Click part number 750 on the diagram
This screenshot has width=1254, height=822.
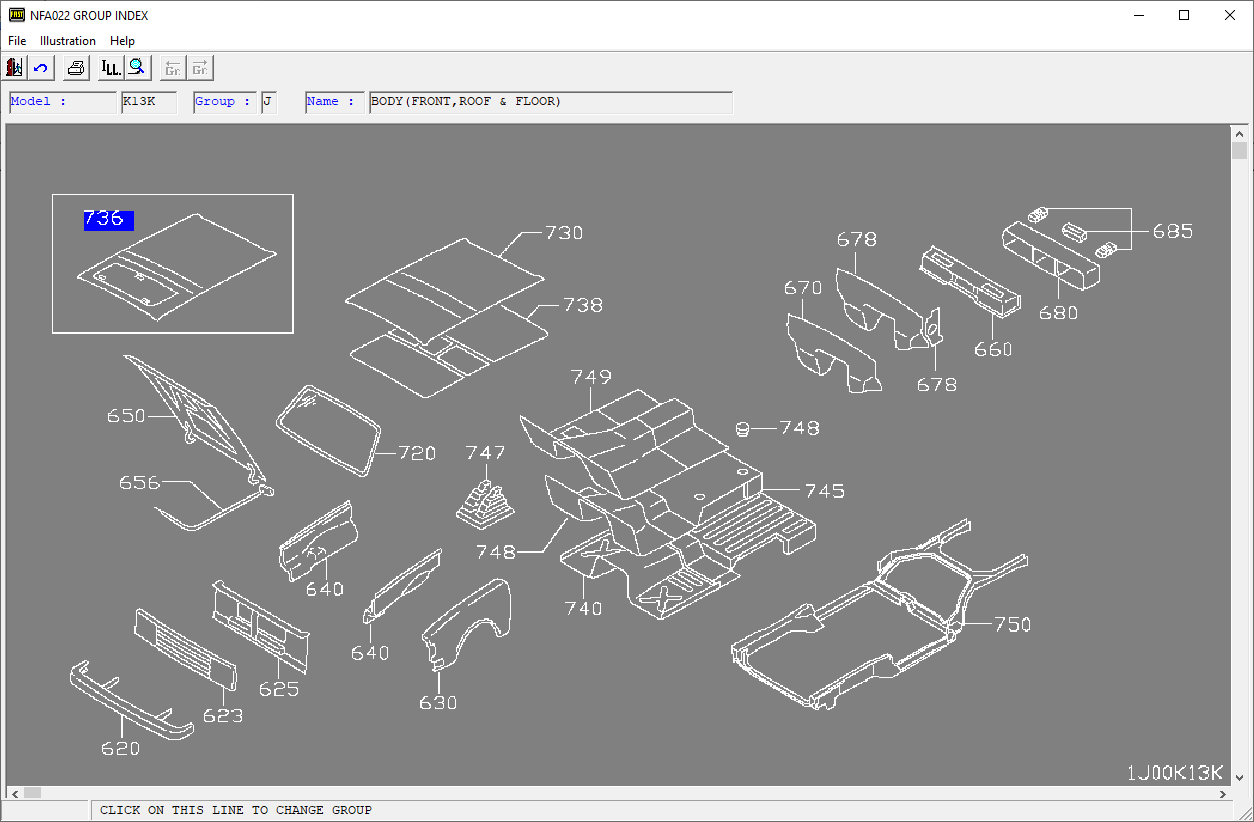click(1012, 624)
